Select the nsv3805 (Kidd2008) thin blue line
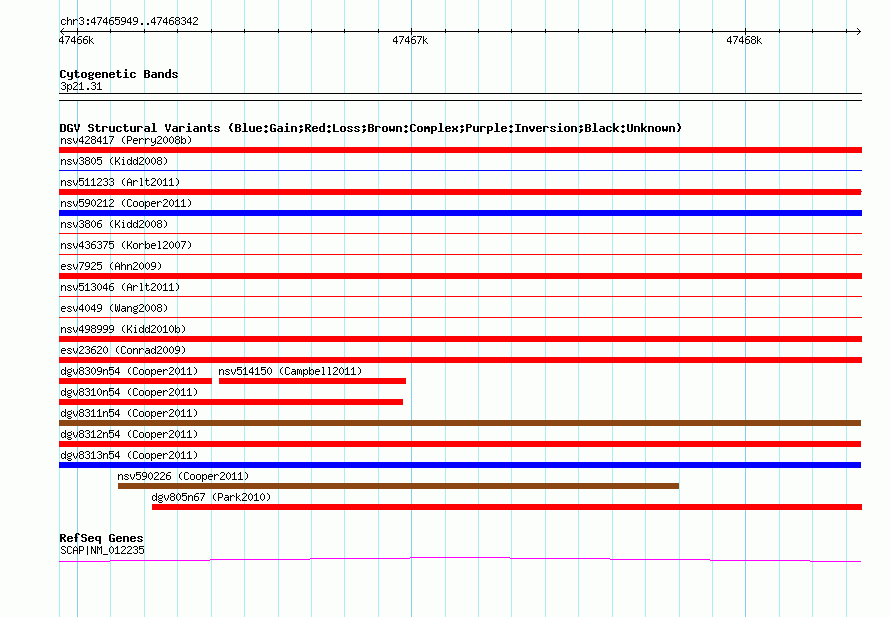This screenshot has width=890, height=617. [460, 170]
